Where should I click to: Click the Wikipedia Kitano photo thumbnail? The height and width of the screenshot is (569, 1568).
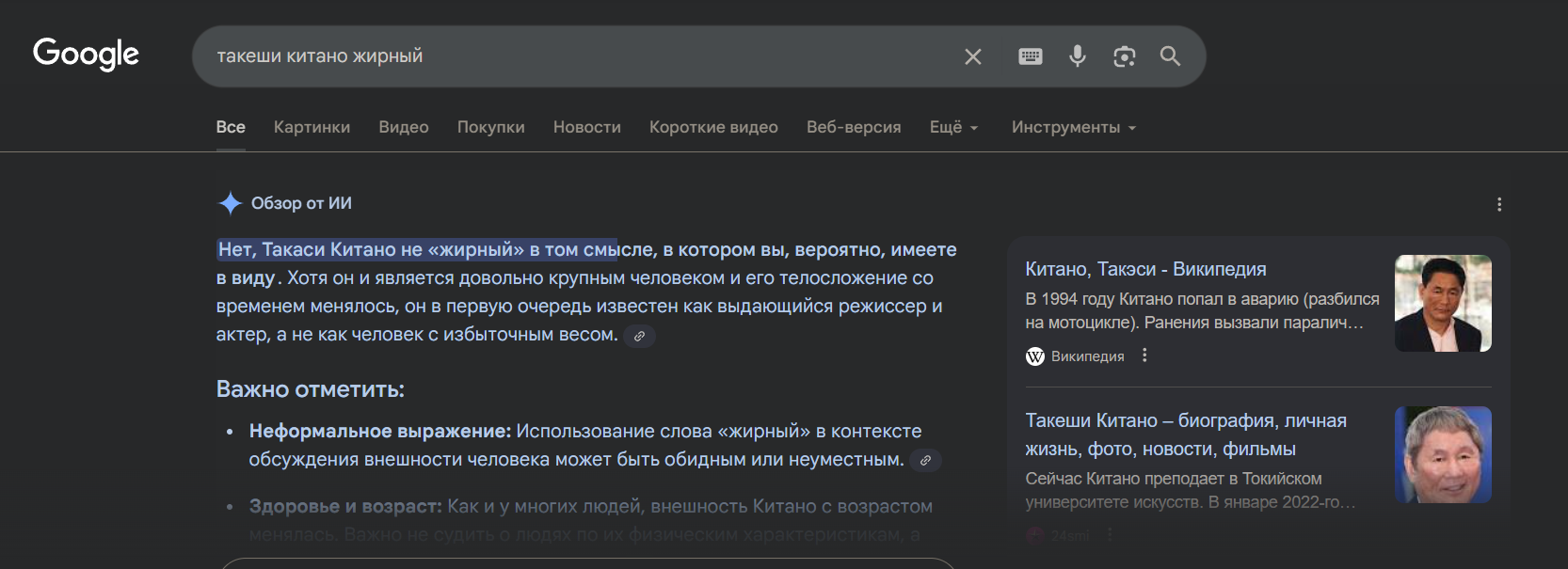pyautogui.click(x=1442, y=303)
